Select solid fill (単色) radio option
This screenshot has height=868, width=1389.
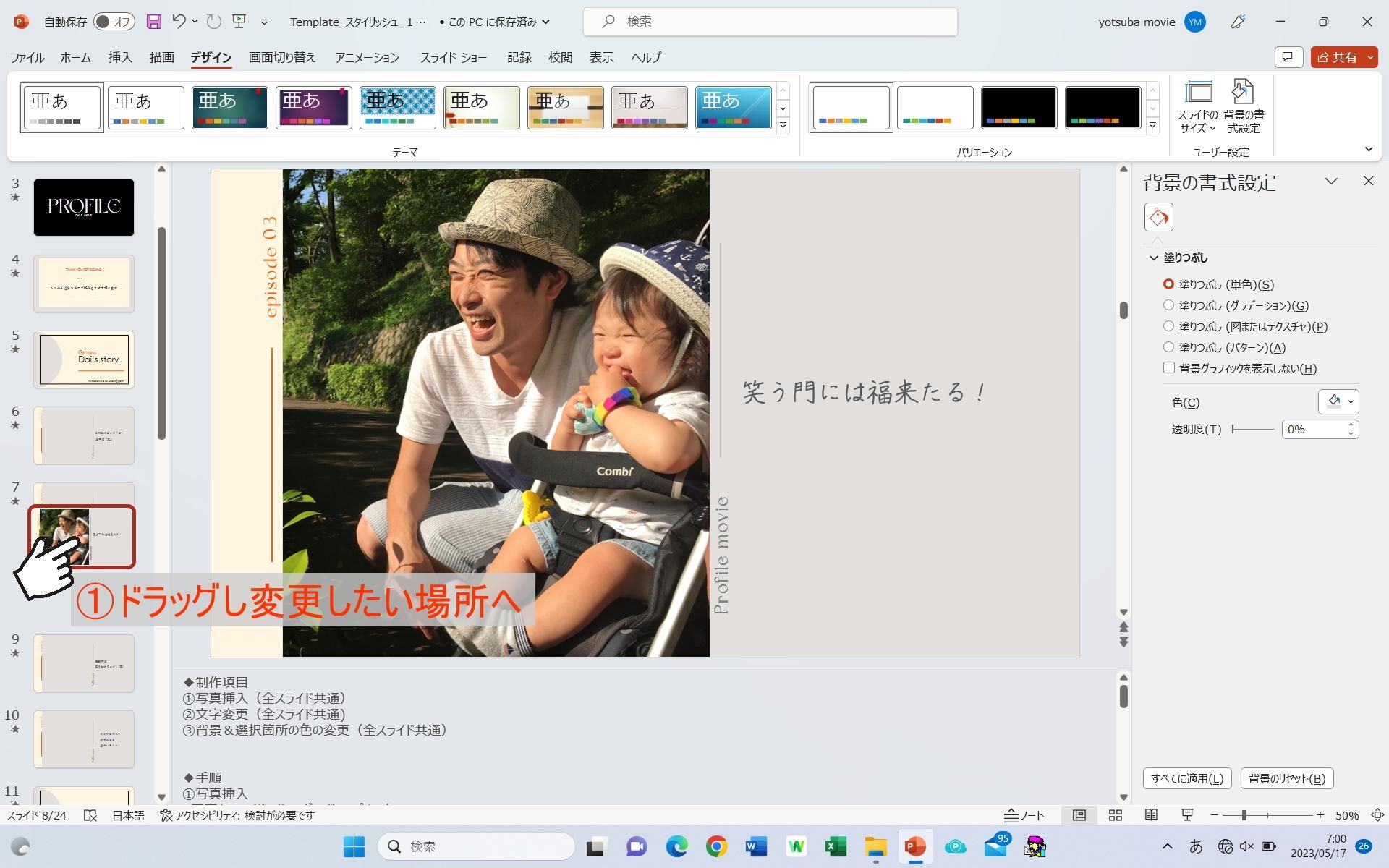[1168, 284]
